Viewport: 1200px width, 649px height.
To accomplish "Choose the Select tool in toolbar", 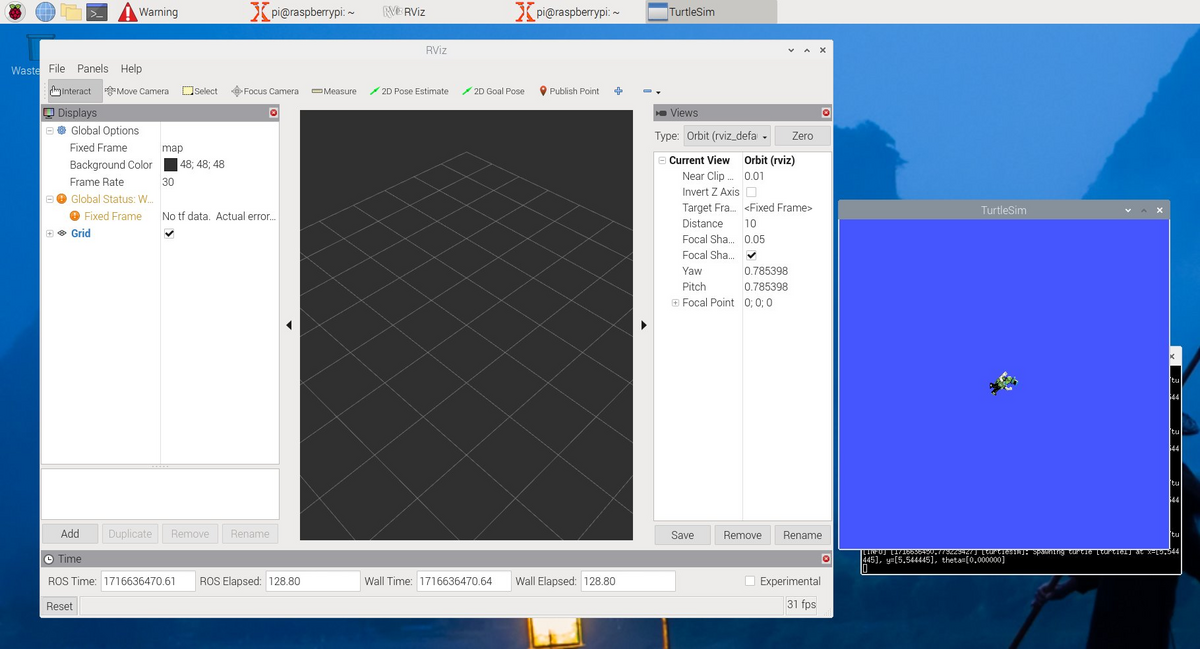I will (200, 91).
